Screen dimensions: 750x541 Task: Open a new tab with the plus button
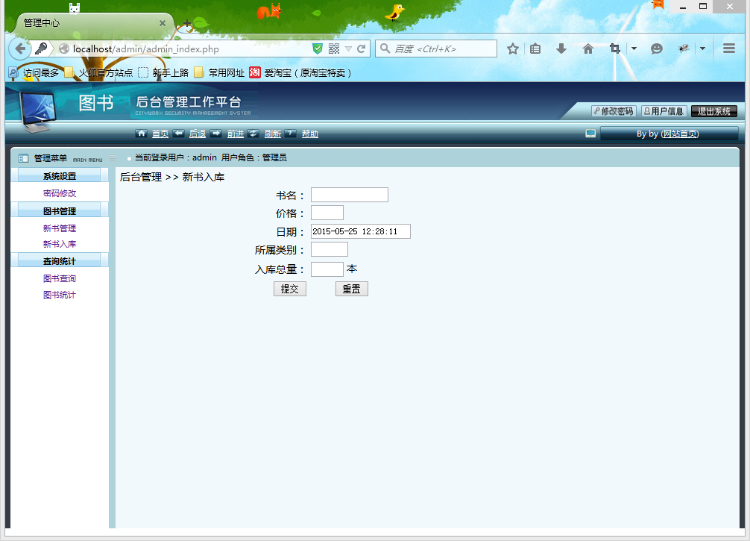coord(187,23)
